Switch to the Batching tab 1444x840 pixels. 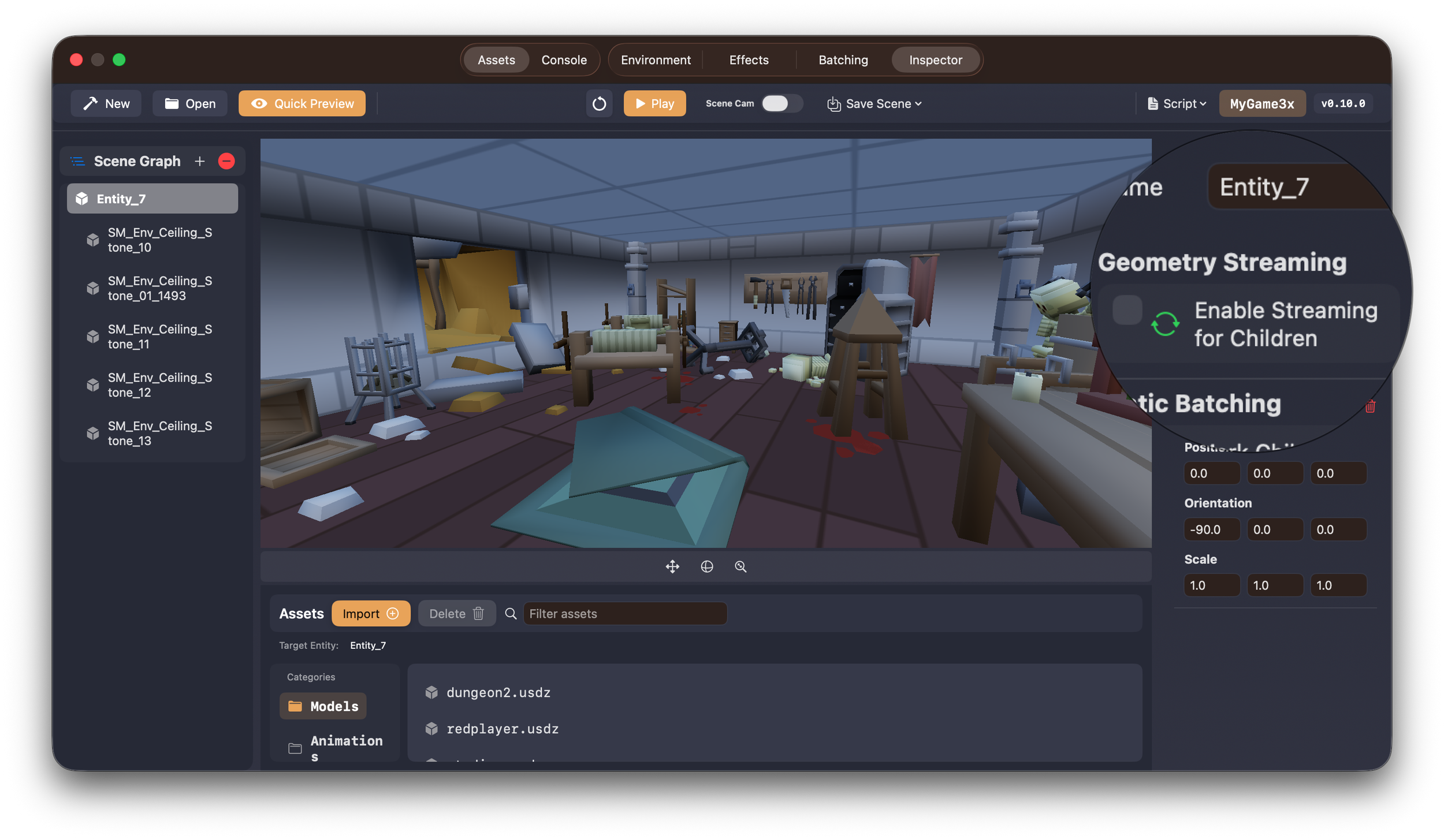[843, 59]
